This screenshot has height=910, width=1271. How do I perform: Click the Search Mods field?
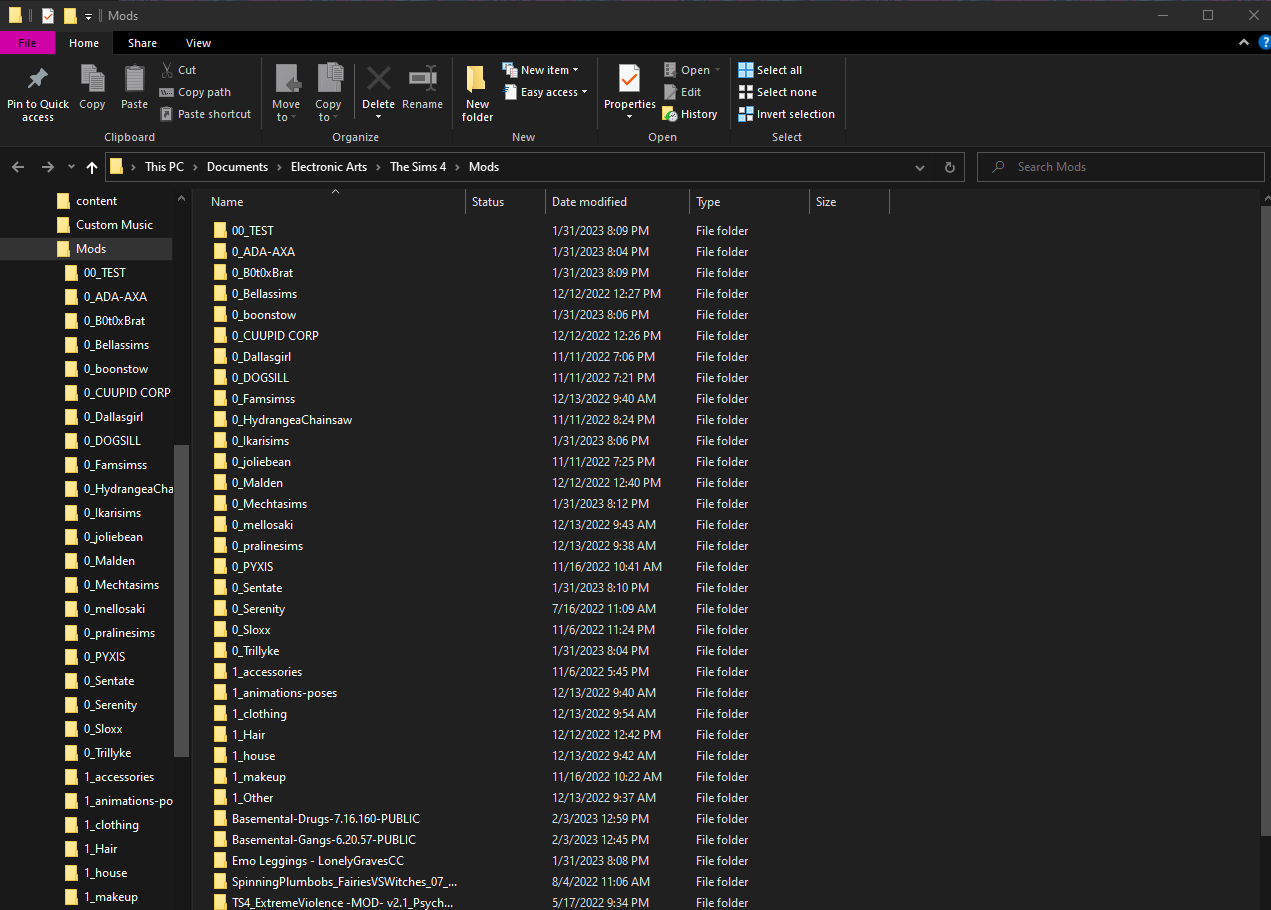coord(1120,167)
